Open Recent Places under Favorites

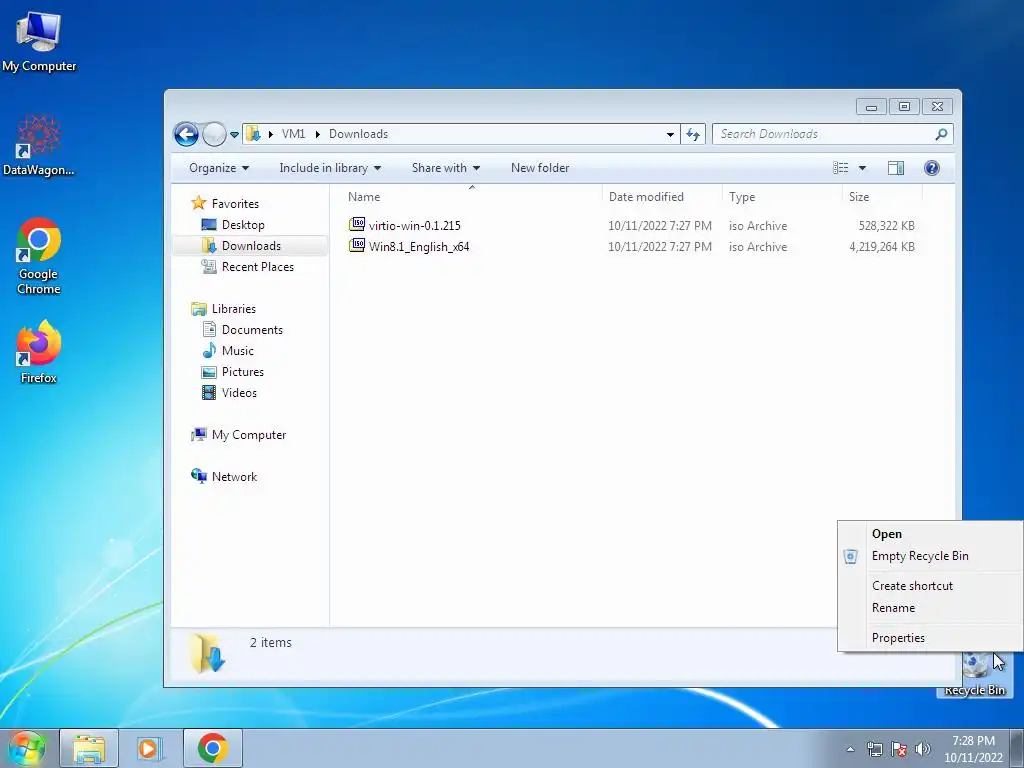click(x=257, y=266)
